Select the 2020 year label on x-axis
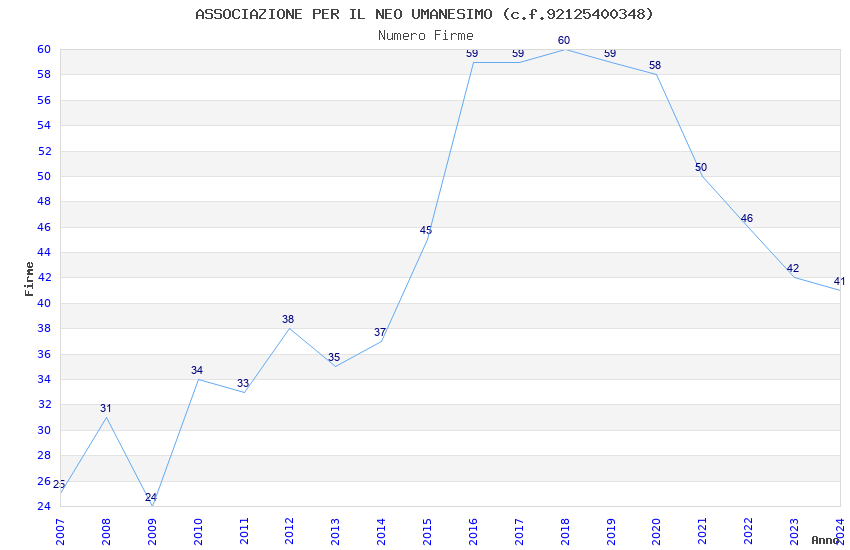Screen dimensions: 850x550 click(x=656, y=532)
